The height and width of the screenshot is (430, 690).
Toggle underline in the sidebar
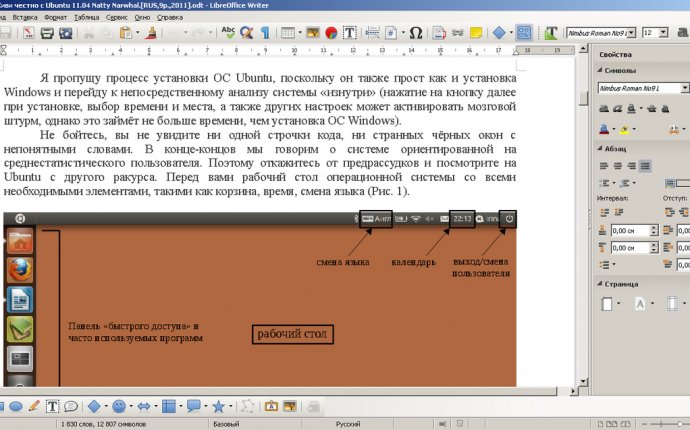click(631, 109)
